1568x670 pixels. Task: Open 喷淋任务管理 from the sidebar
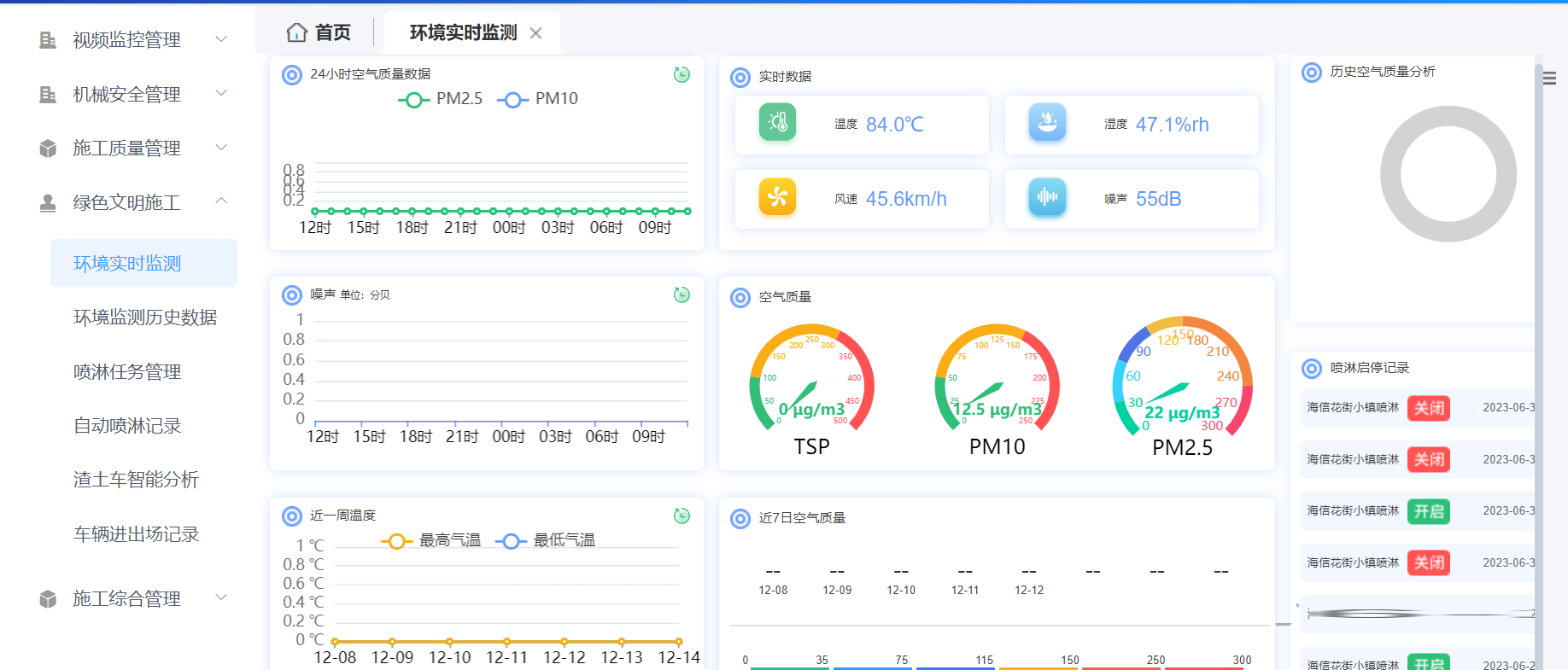[127, 372]
